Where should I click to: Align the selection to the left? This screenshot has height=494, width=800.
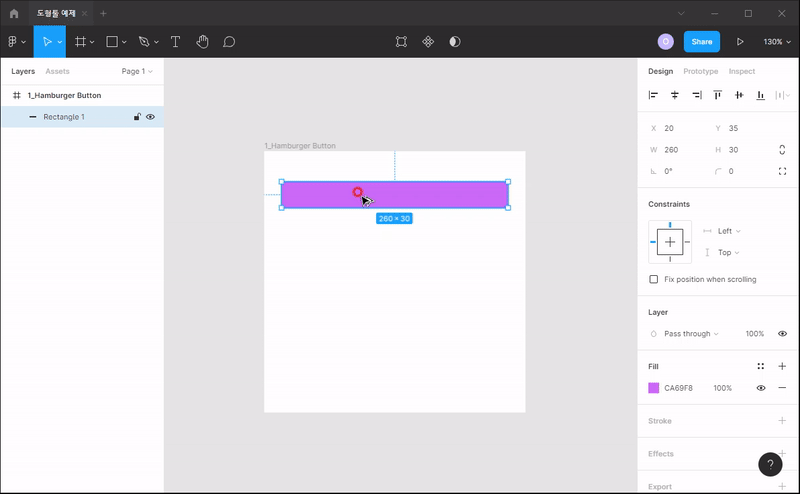click(x=653, y=95)
